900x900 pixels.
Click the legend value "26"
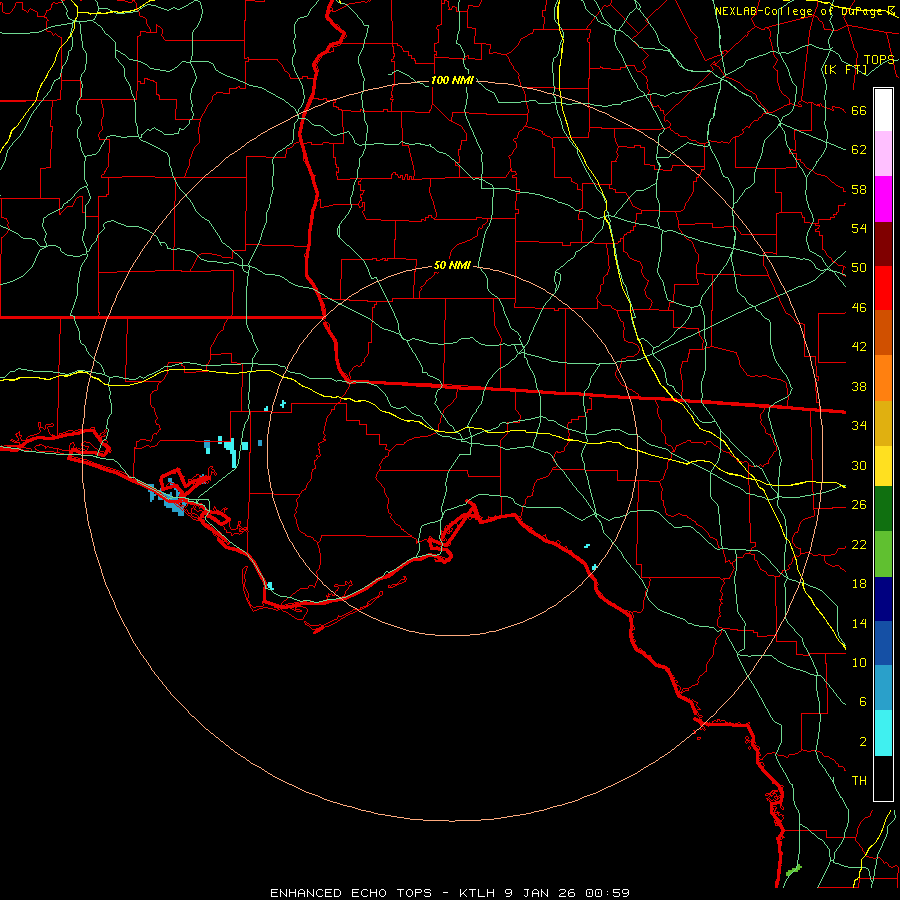tap(859, 505)
